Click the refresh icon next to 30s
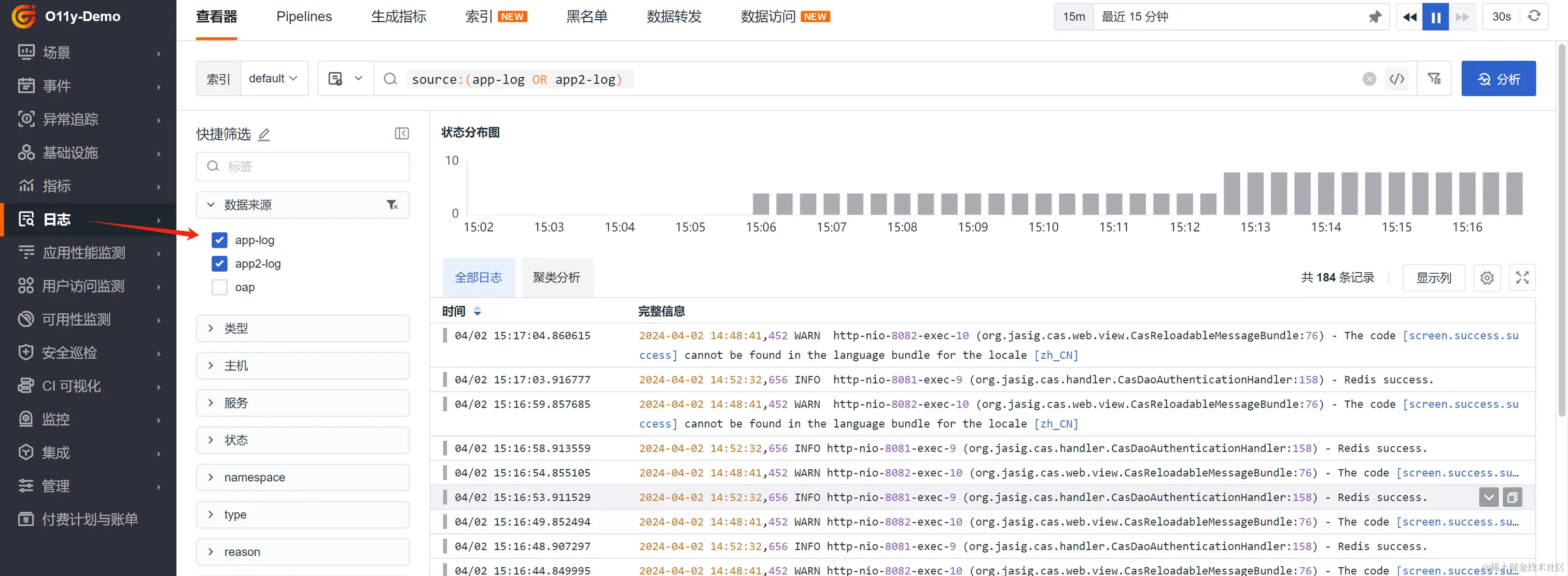 click(x=1534, y=17)
